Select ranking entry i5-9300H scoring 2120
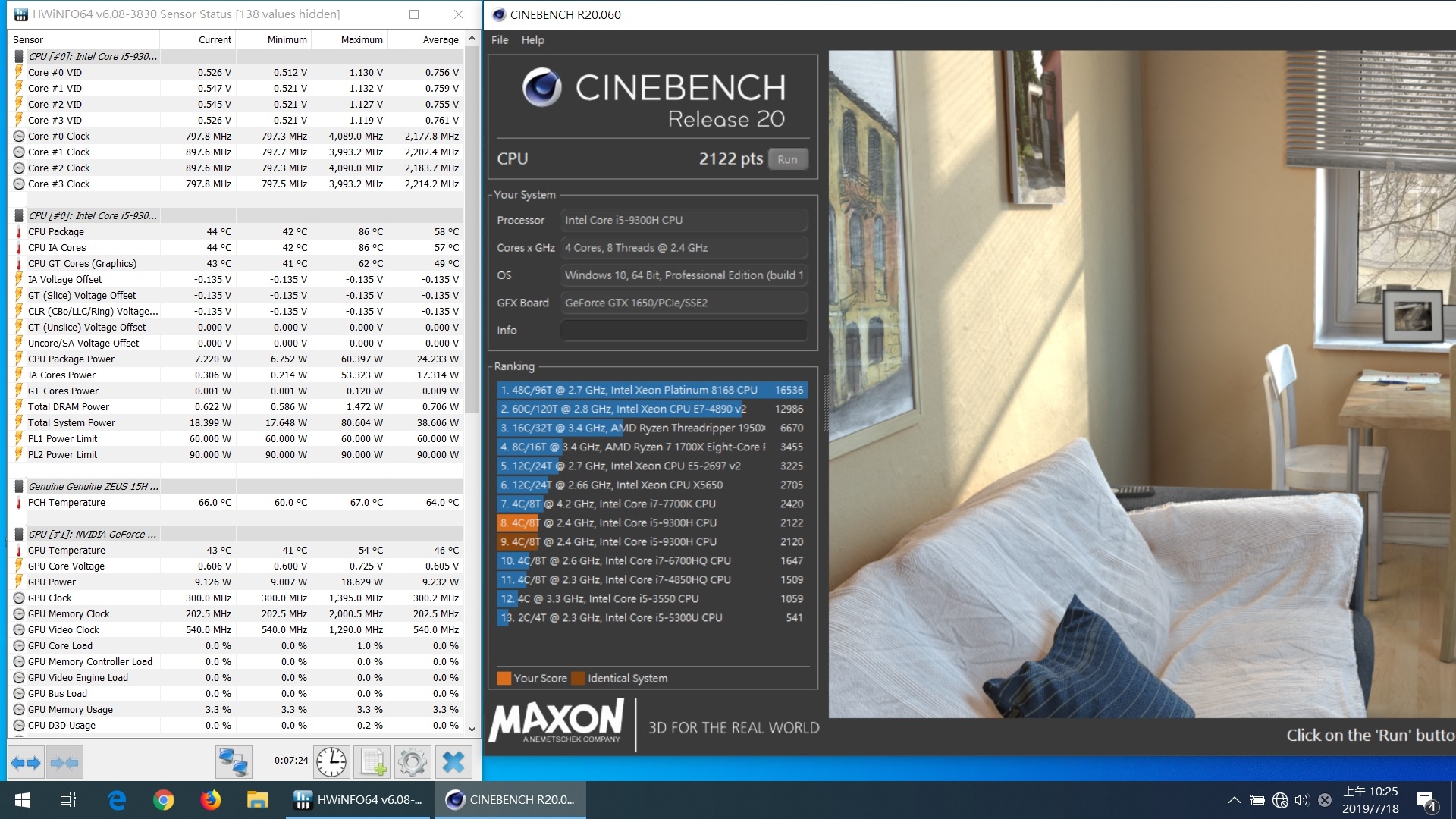 tap(652, 541)
